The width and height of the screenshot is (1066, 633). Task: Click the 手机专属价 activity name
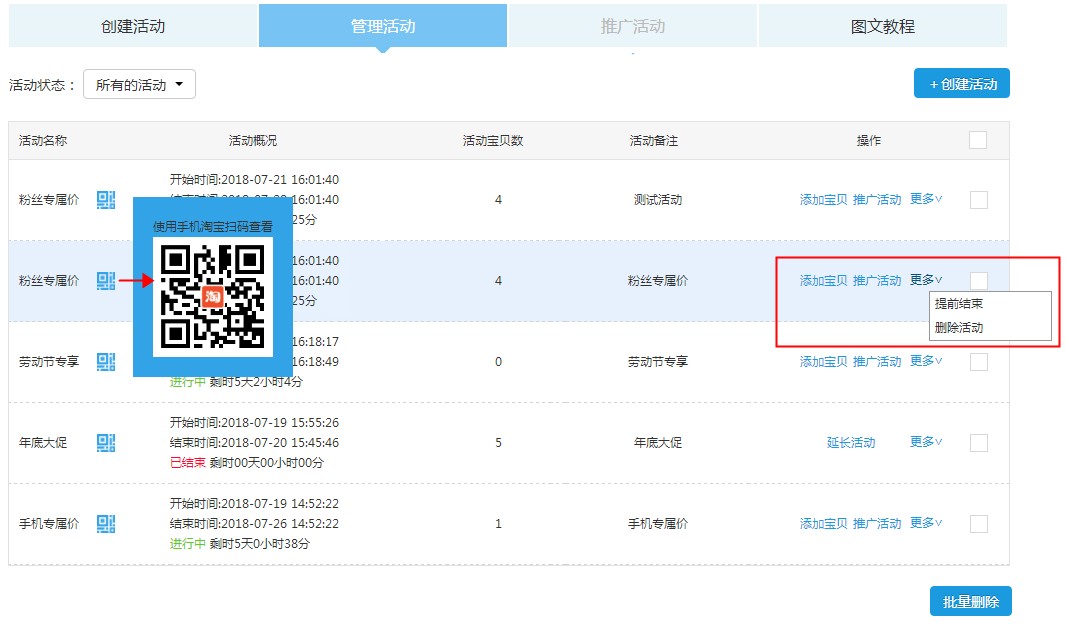(49, 524)
